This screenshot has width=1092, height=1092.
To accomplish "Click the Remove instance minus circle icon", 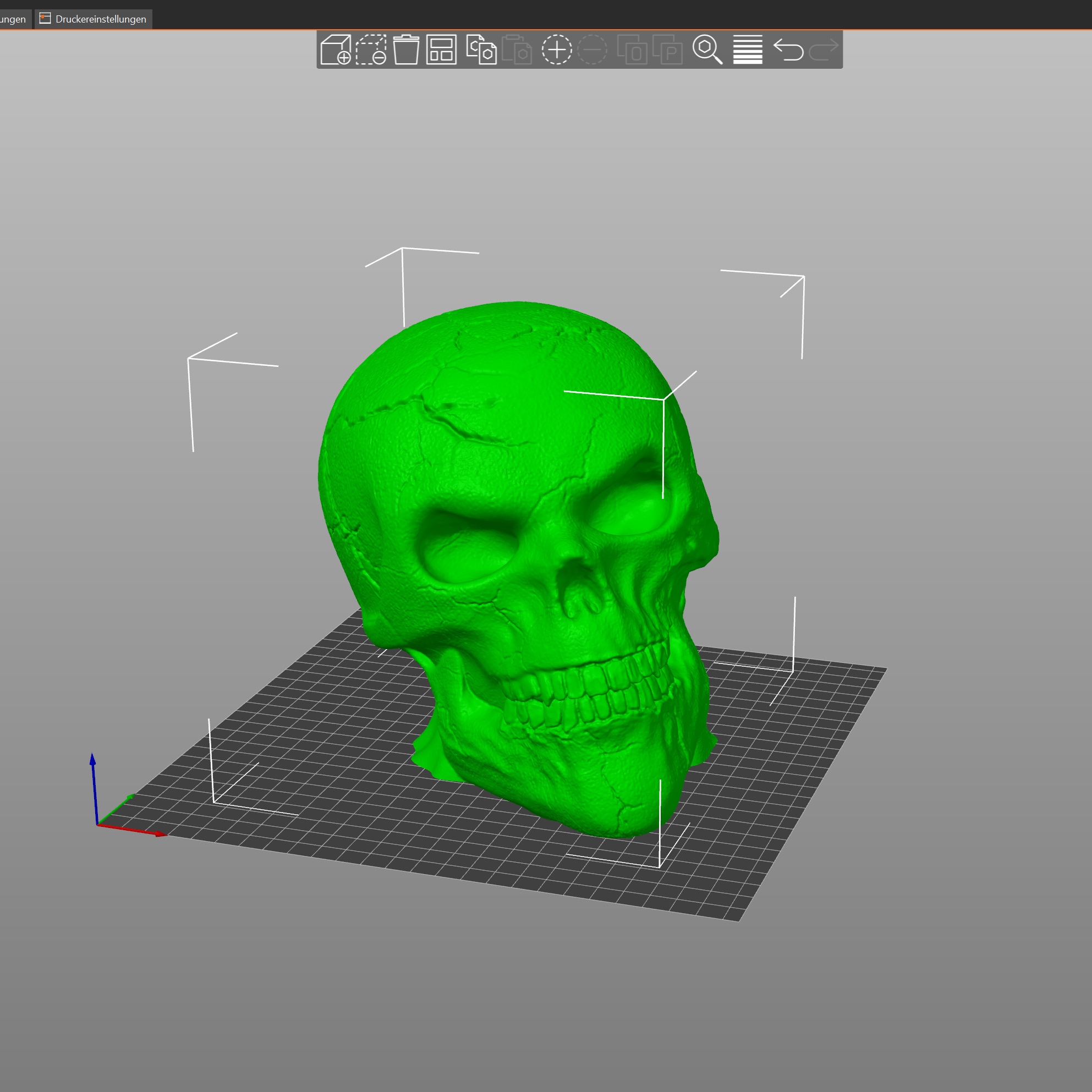I will 592,50.
